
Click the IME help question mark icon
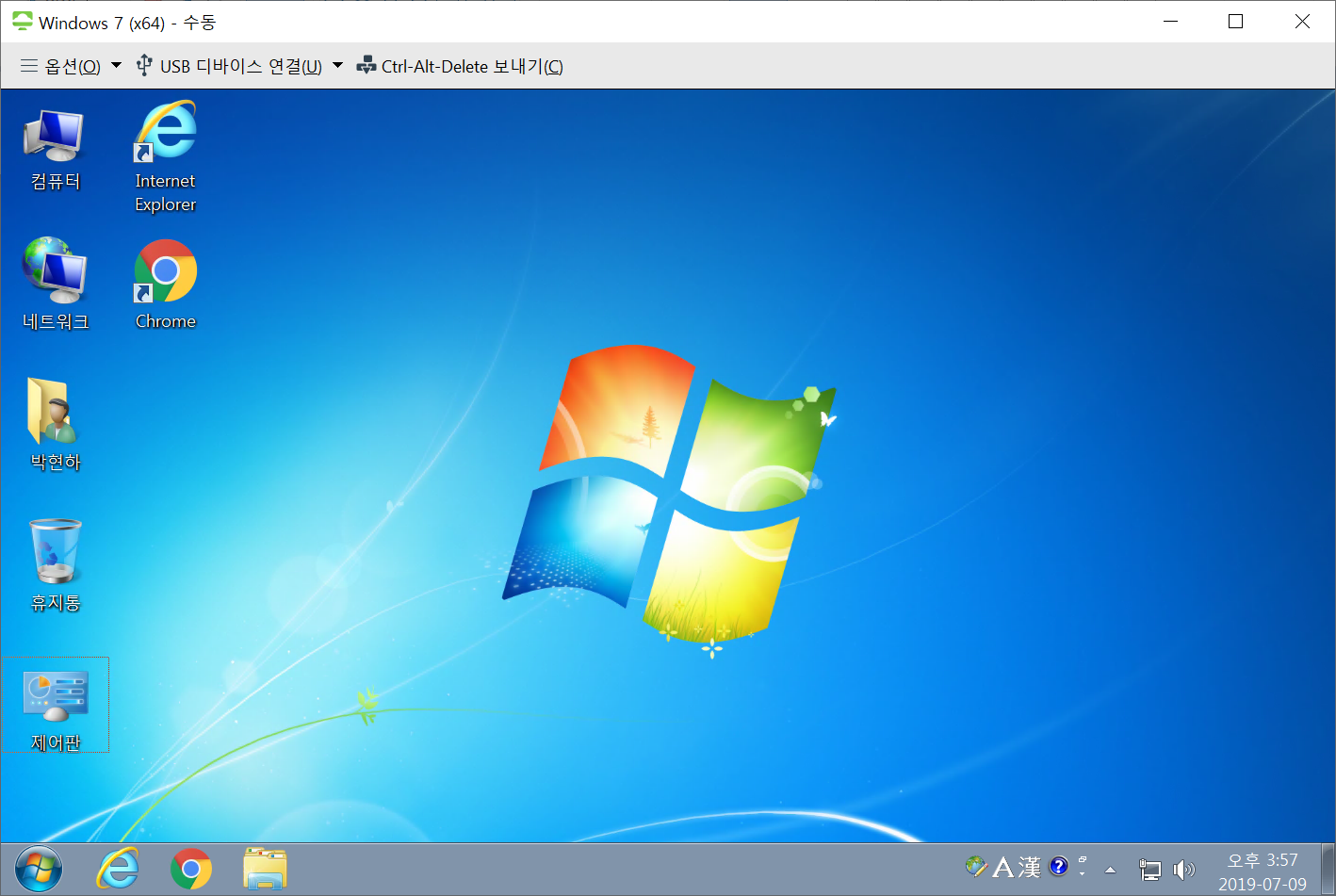(x=1059, y=866)
